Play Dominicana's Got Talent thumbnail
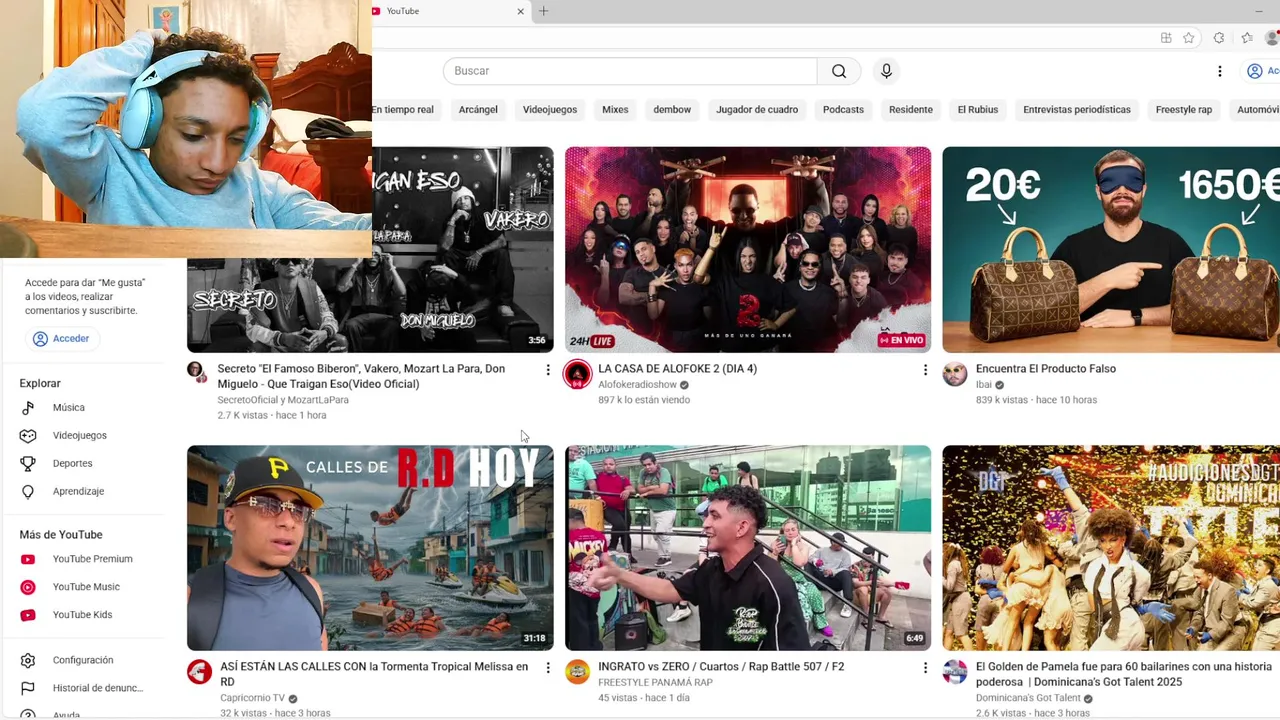 click(1111, 548)
